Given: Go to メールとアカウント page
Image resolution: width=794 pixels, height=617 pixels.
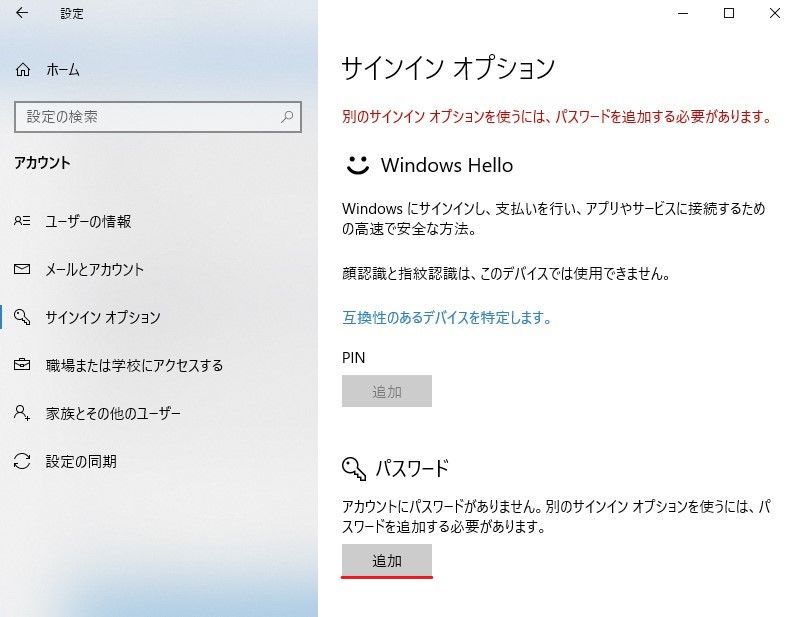Looking at the screenshot, I should (95, 269).
